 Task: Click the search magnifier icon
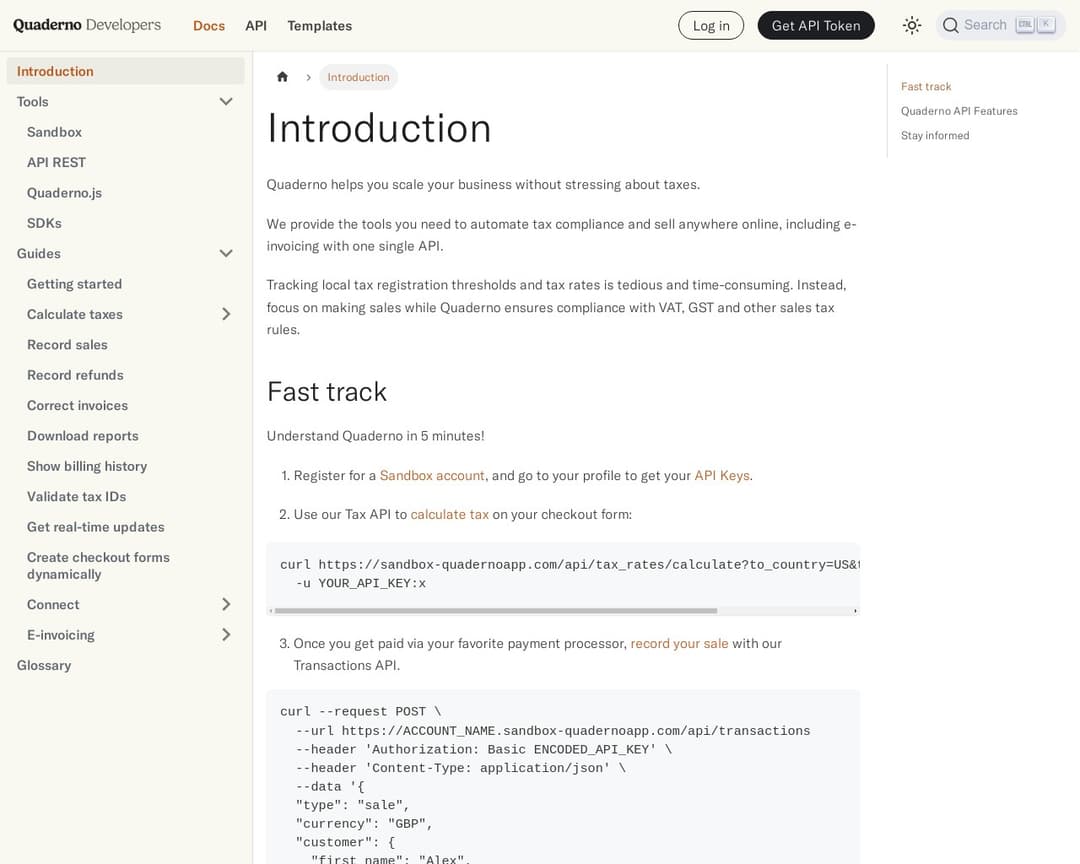coord(951,25)
